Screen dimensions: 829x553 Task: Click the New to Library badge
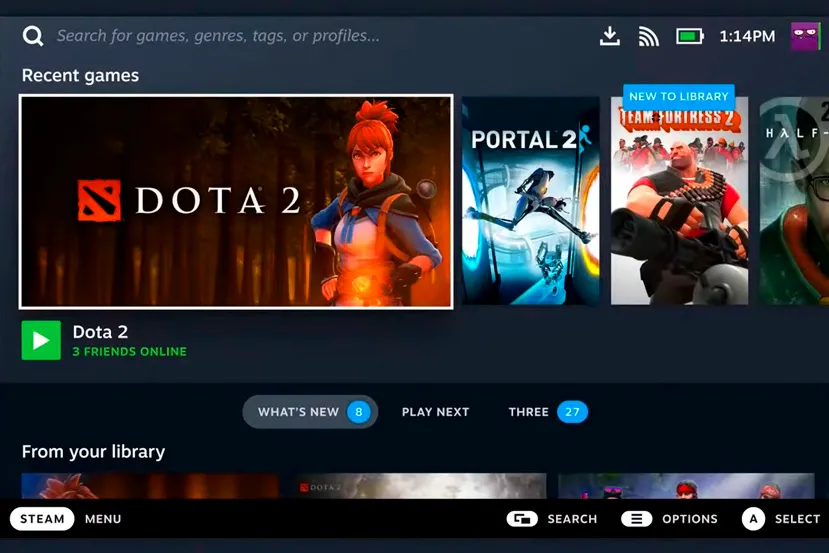click(679, 96)
